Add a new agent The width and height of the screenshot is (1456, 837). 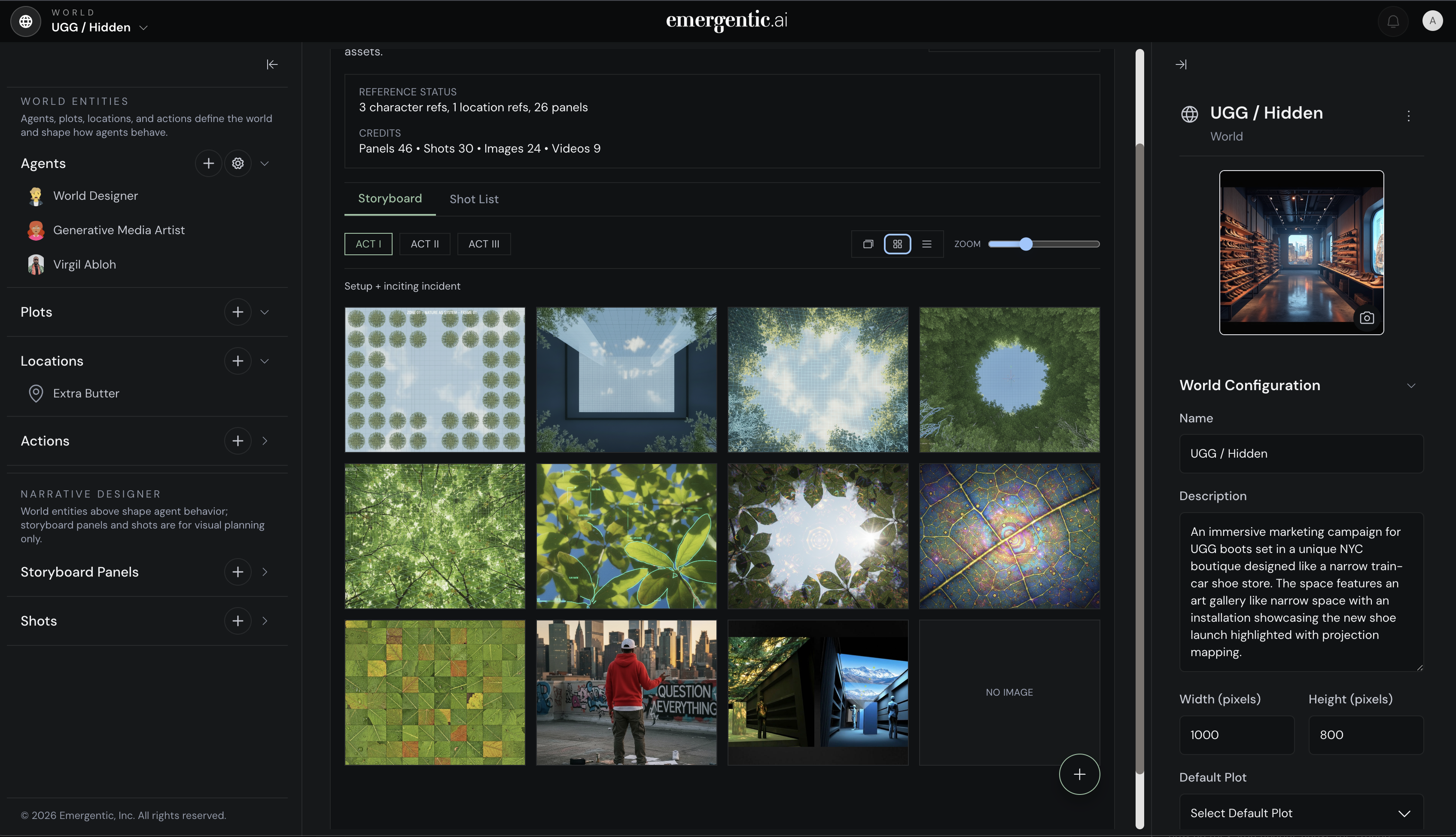pos(209,163)
